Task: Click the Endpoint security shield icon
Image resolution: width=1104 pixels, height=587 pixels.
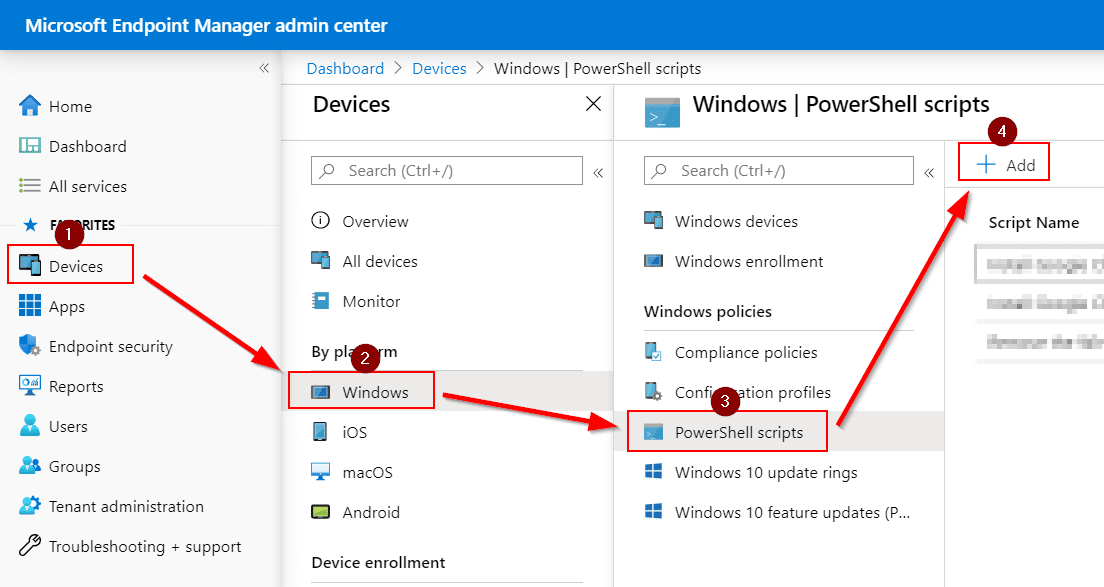Action: [x=30, y=346]
